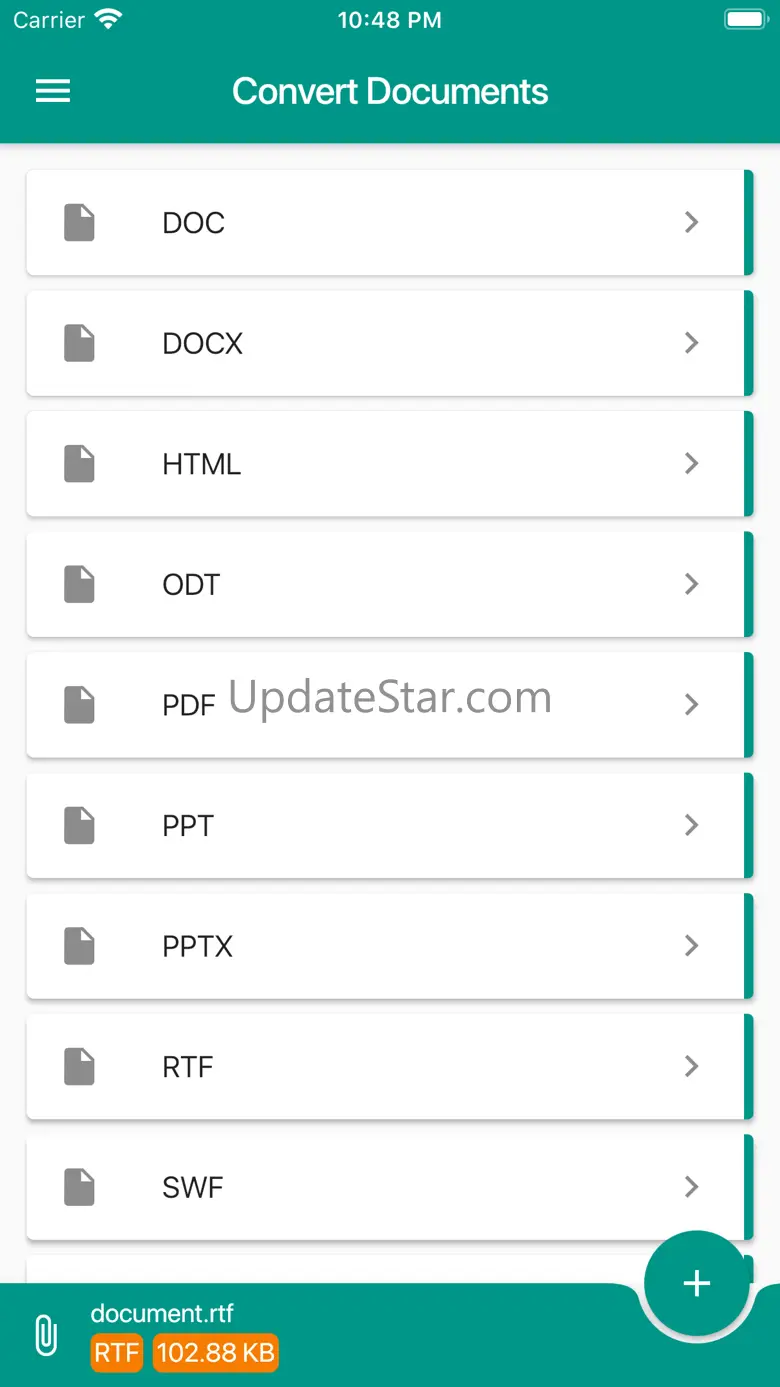Expand the PPTX row chevron
This screenshot has width=780, height=1387.
[691, 946]
